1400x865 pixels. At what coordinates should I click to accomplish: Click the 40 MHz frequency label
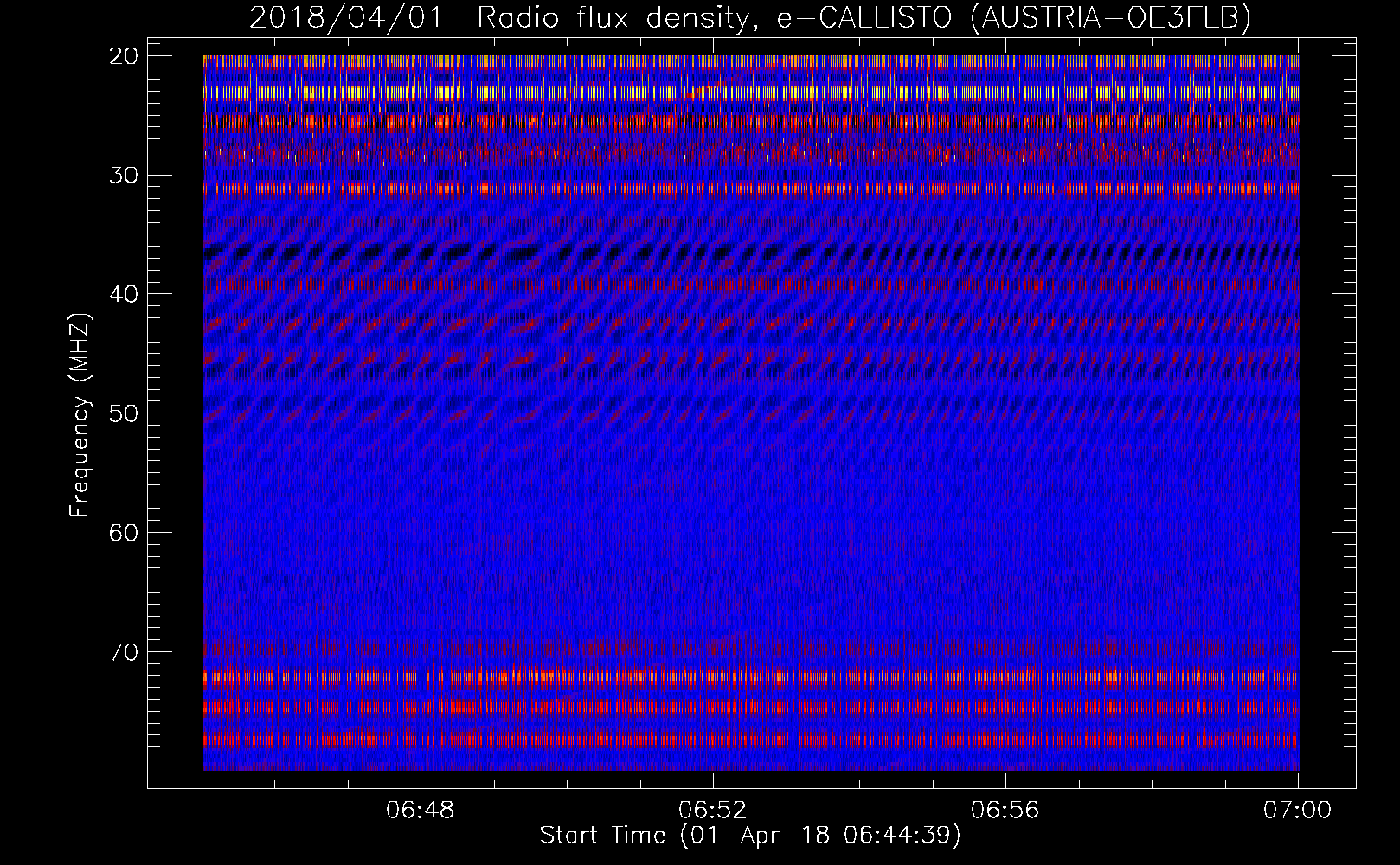pos(125,294)
